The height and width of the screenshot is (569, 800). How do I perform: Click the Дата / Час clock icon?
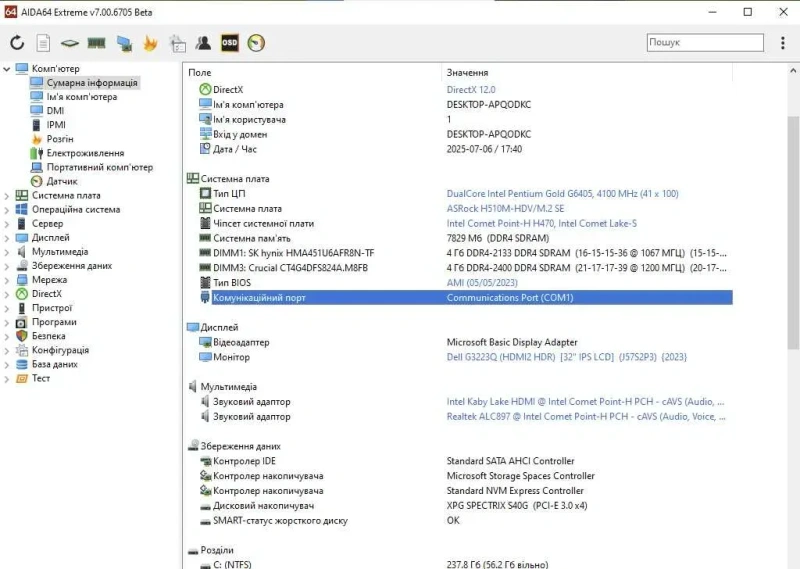coord(205,149)
